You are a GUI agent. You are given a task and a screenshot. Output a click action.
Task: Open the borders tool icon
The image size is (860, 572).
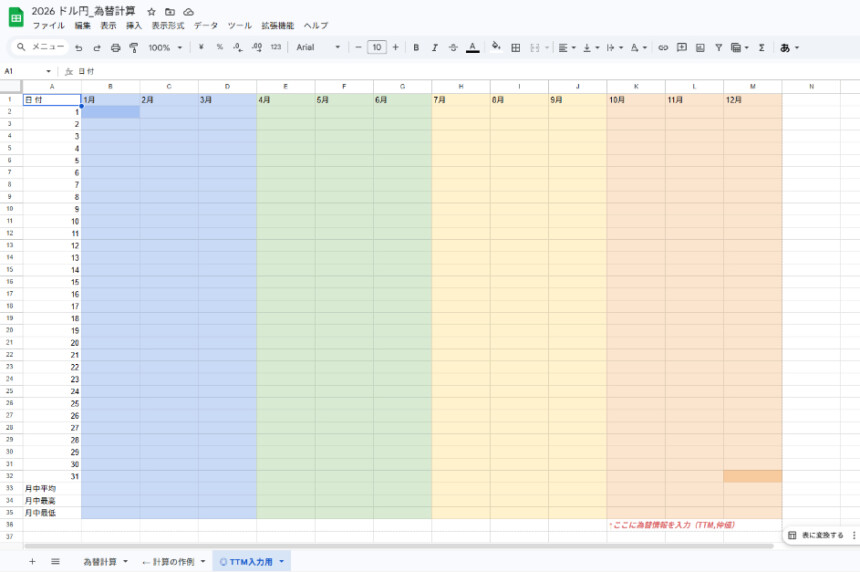pos(516,47)
